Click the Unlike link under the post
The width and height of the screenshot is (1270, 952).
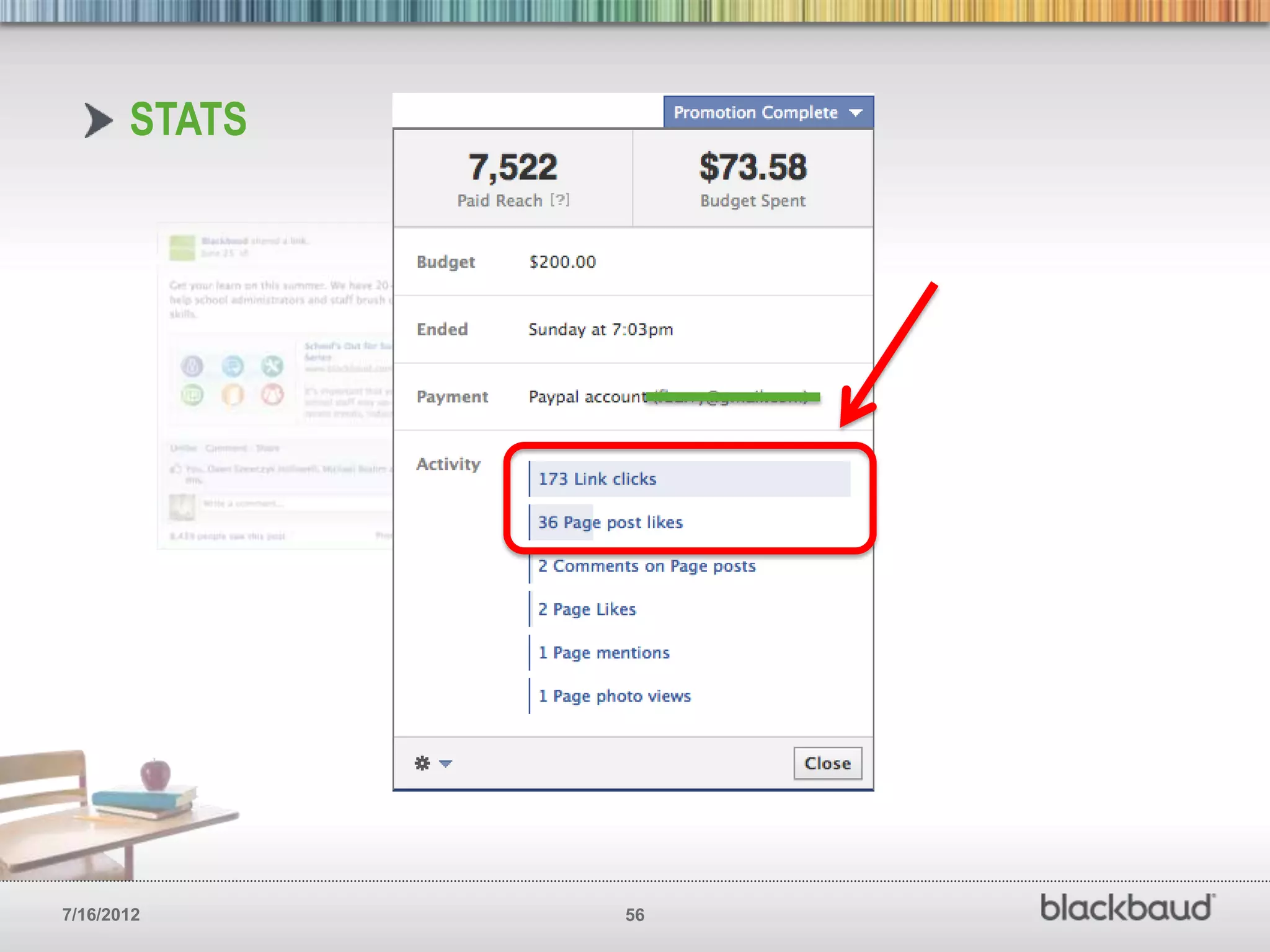[183, 447]
